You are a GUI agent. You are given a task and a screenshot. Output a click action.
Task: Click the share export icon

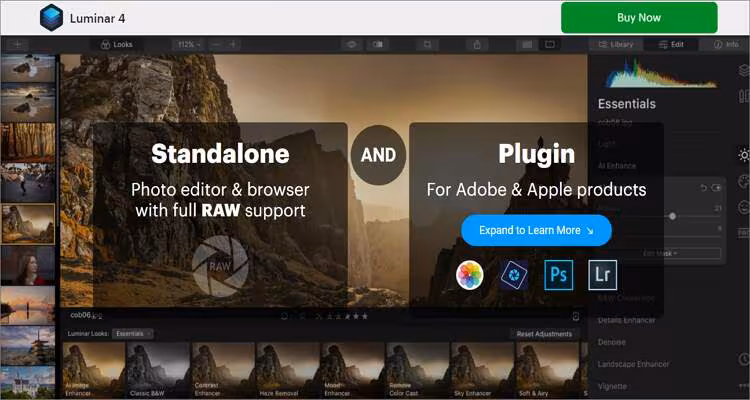[x=477, y=44]
